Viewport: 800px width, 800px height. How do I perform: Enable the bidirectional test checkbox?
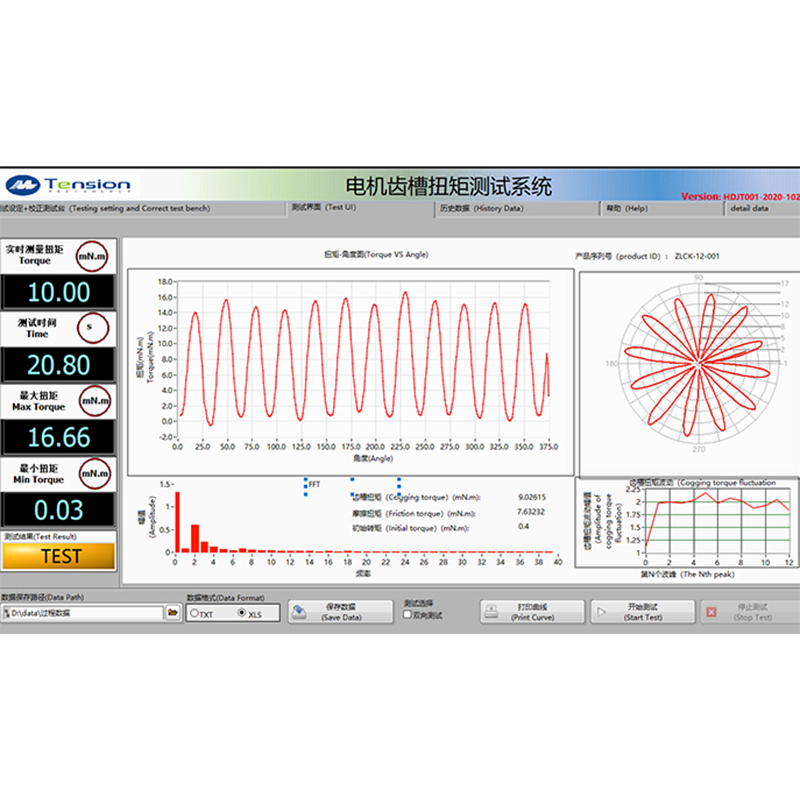(x=406, y=615)
